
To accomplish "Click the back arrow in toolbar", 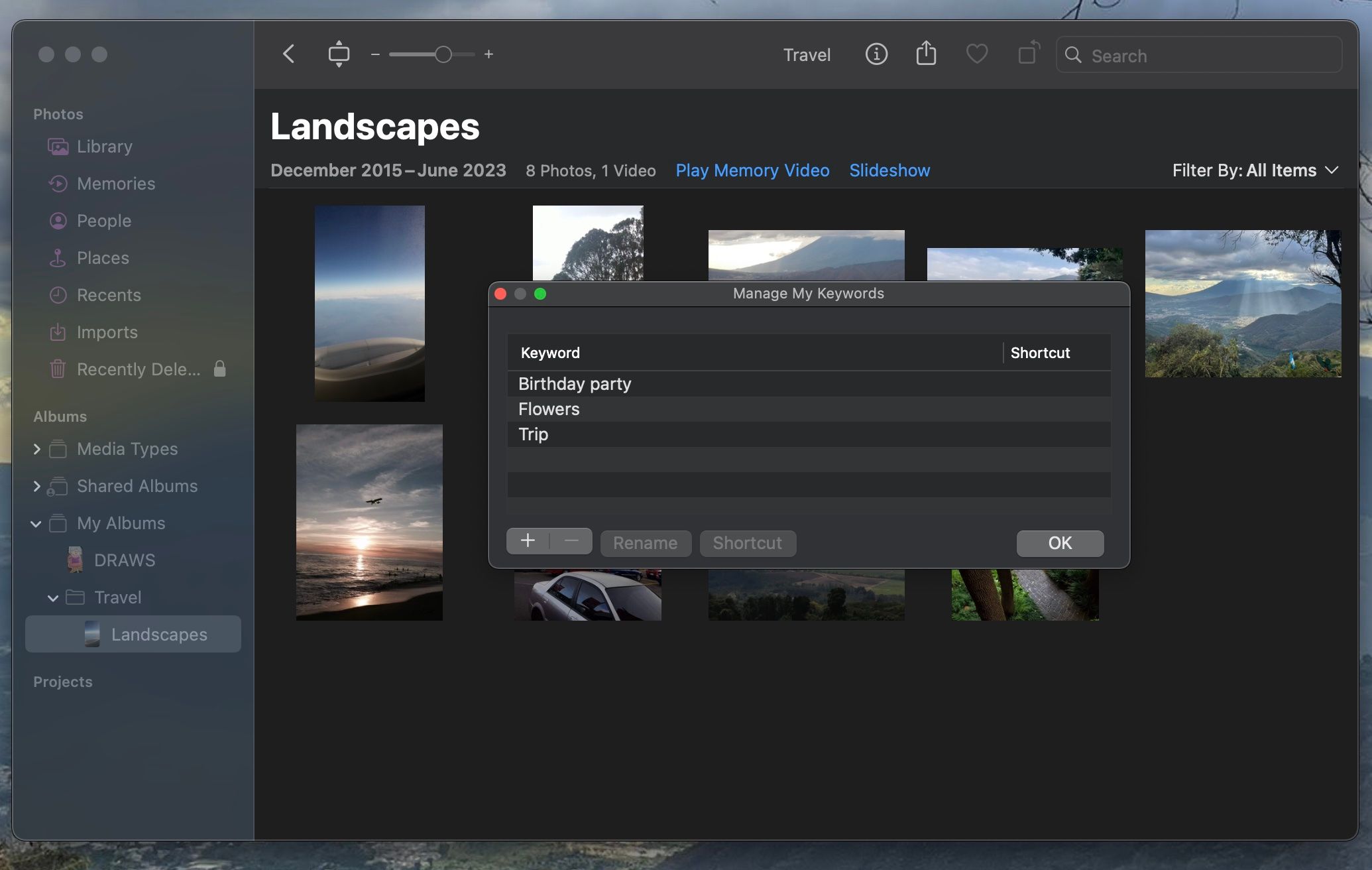I will click(x=288, y=54).
